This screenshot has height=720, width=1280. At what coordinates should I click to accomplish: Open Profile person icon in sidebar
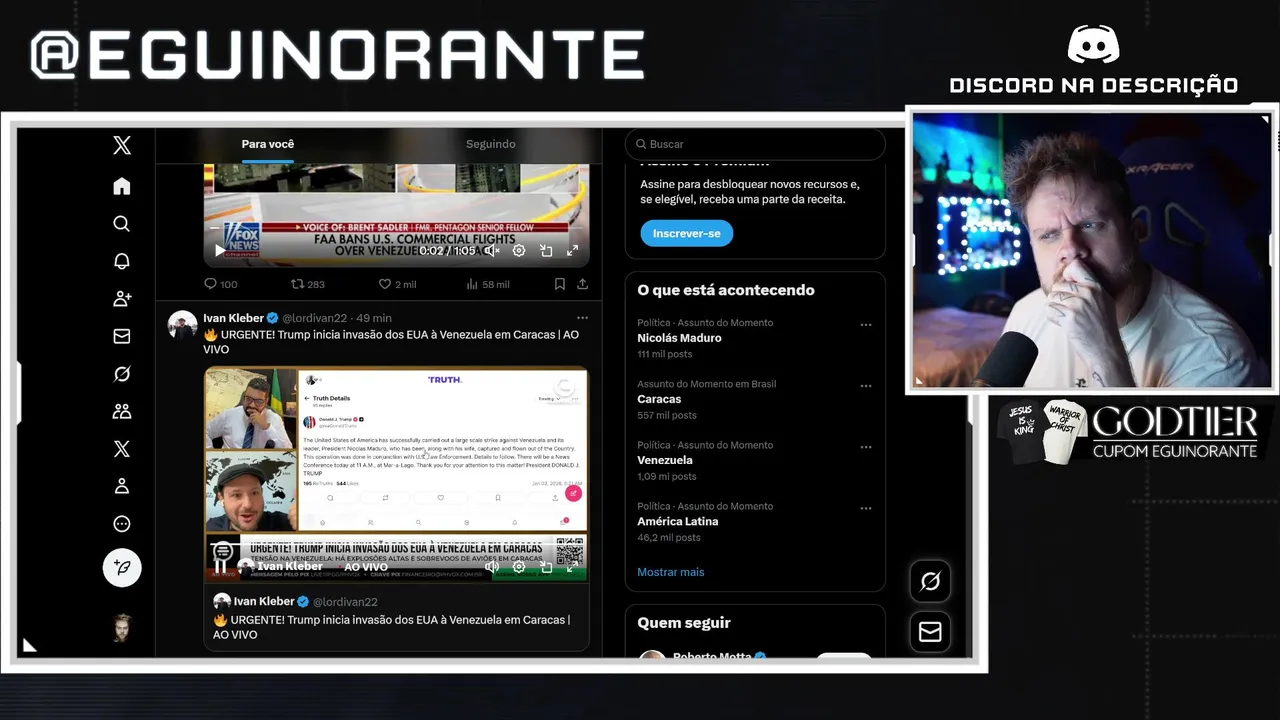122,486
